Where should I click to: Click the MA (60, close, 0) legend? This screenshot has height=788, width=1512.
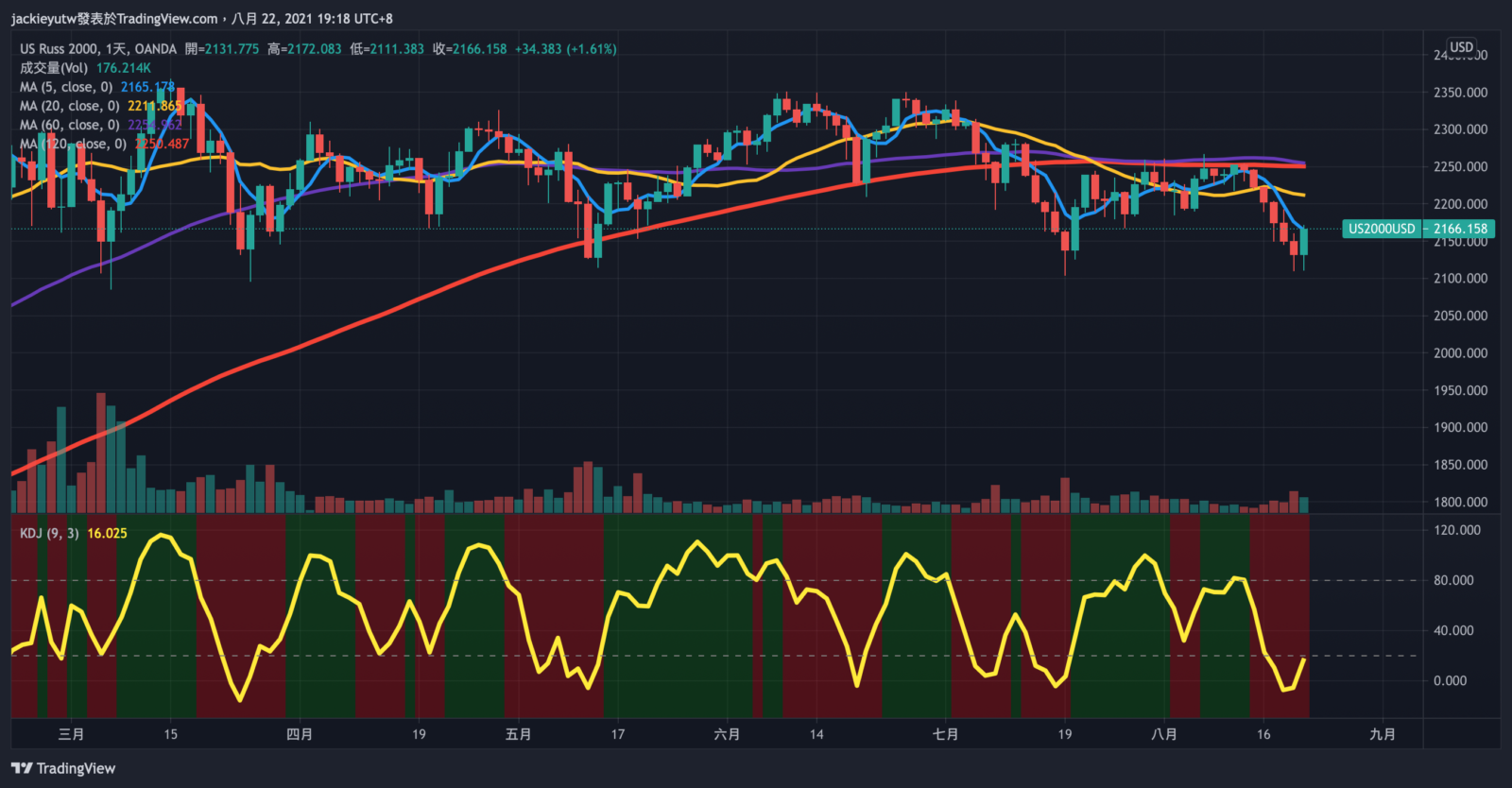[x=70, y=125]
